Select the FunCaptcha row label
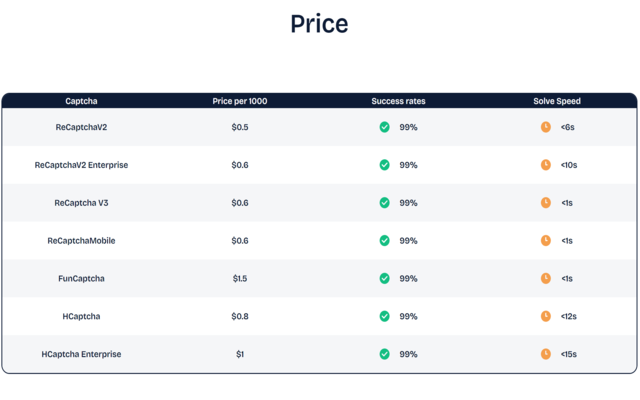 pos(81,278)
